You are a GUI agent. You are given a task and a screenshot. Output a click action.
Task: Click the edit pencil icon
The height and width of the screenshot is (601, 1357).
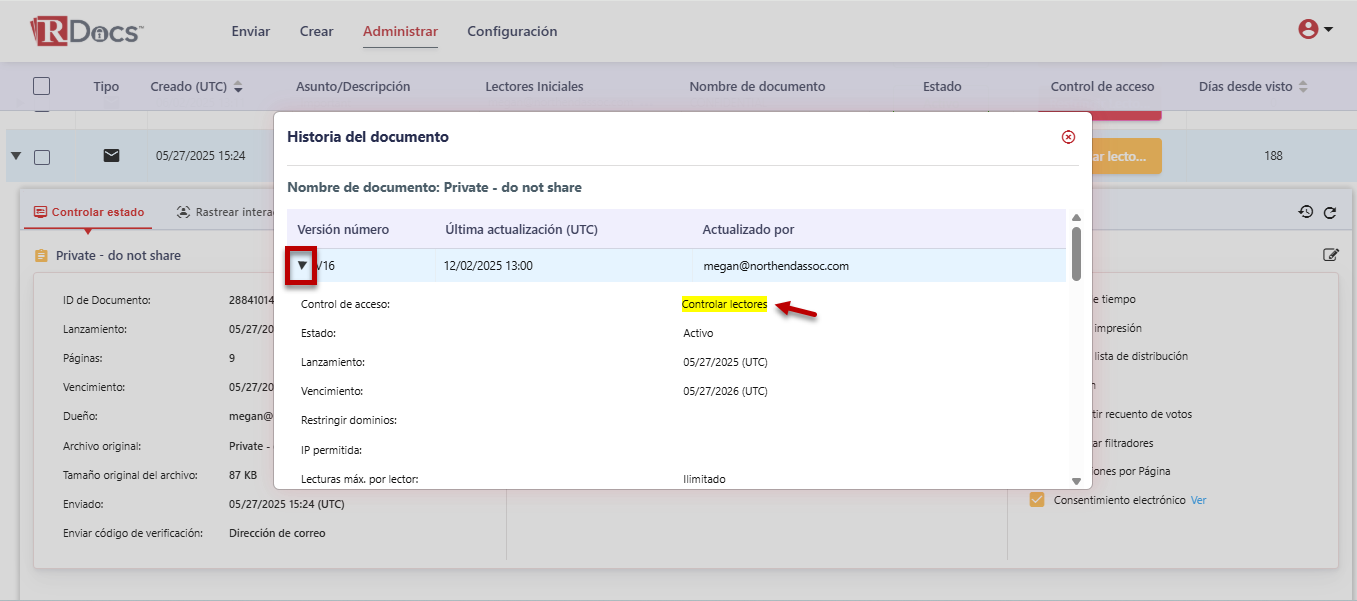(x=1330, y=255)
